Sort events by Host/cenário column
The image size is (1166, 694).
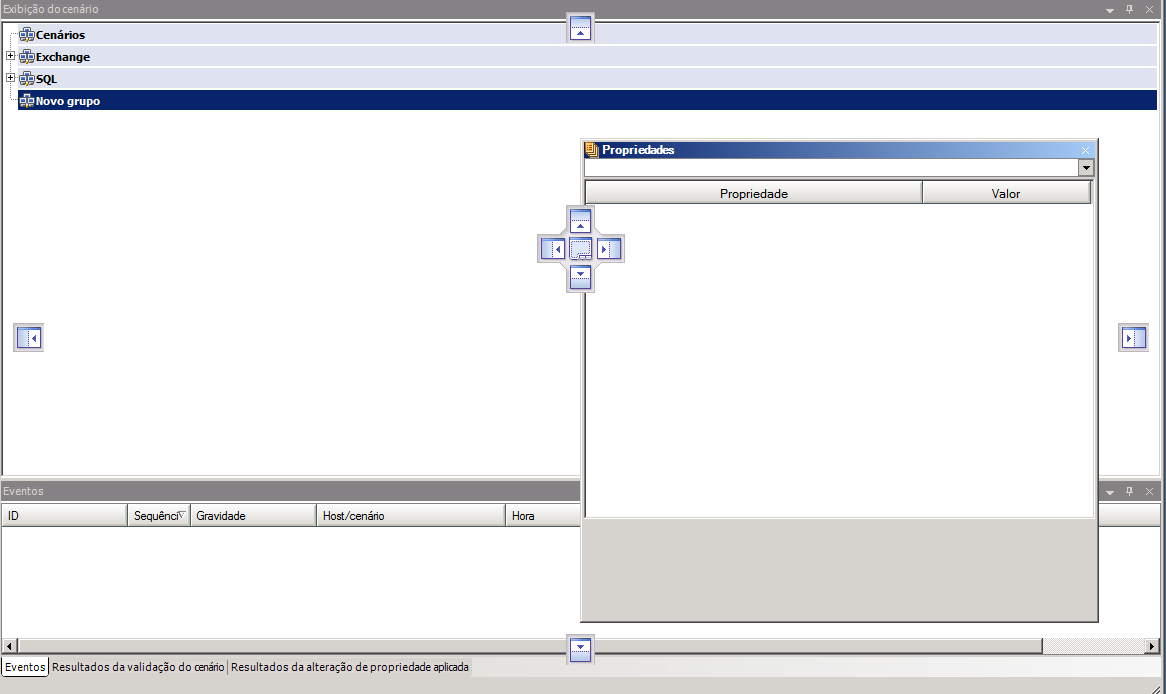(411, 515)
